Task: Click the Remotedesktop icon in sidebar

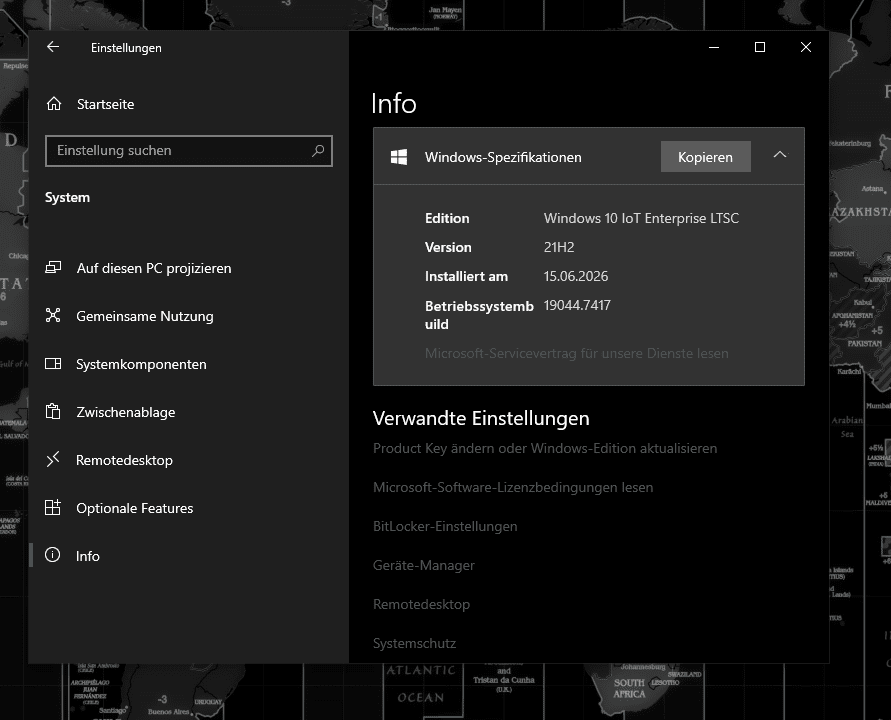Action: (x=53, y=459)
